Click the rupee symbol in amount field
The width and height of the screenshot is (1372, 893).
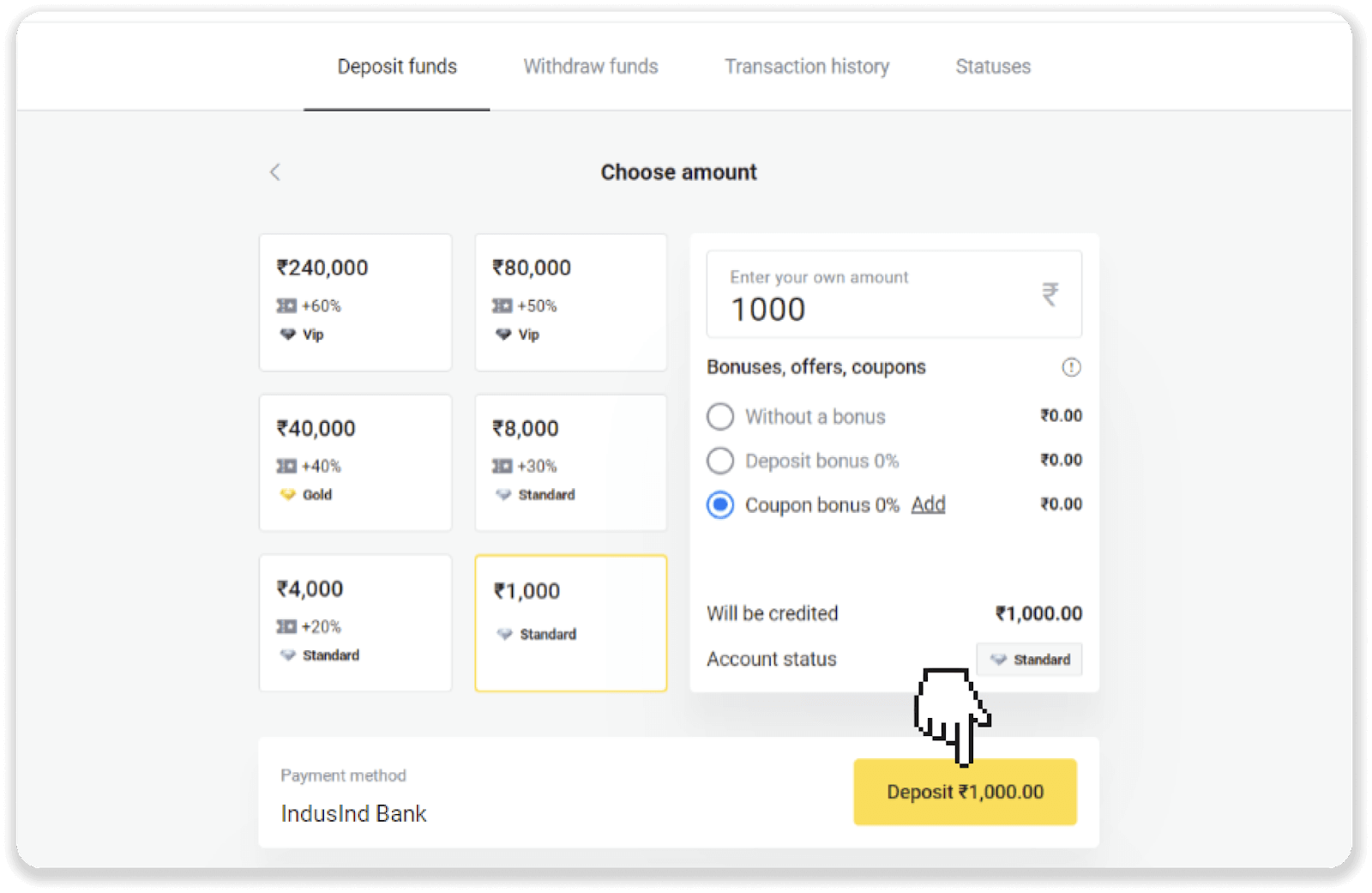1050,294
